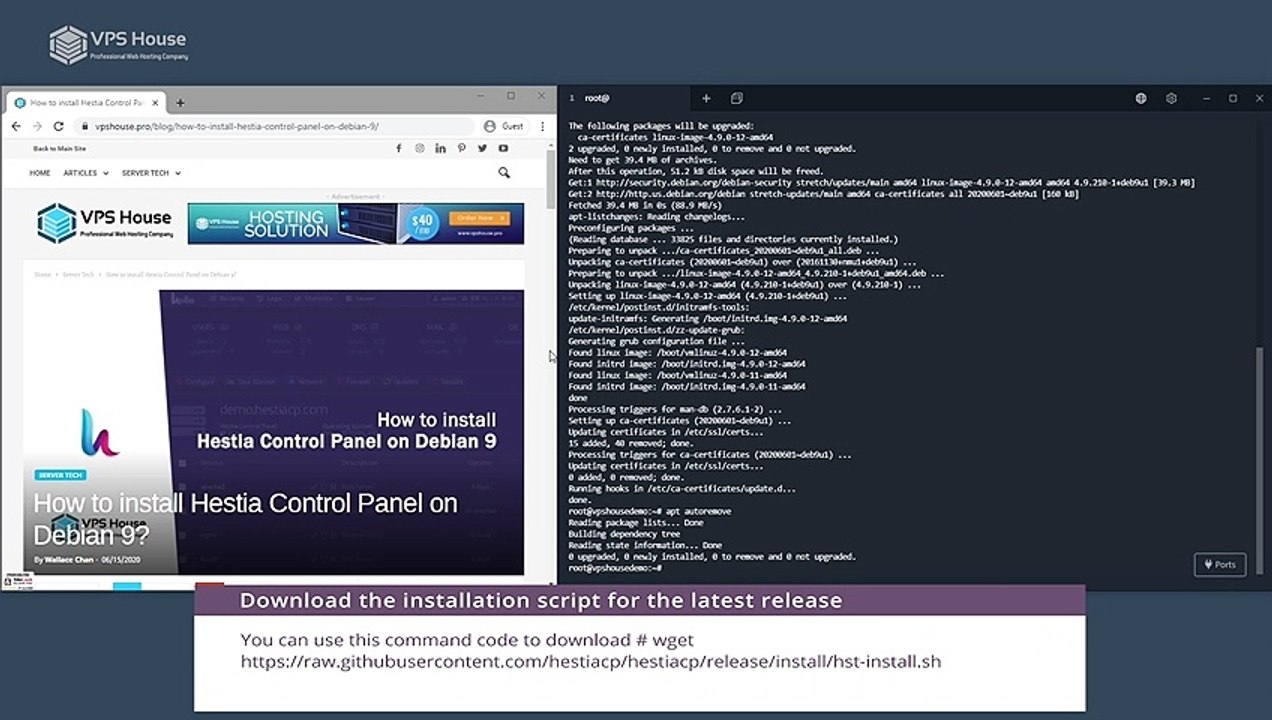Click the 'apt autoremove' command line
Viewport: 1272px width, 720px height.
point(650,511)
